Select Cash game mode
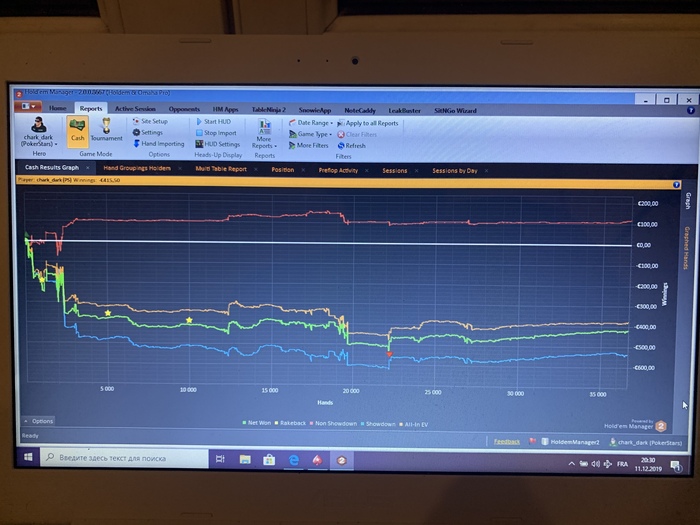 pos(77,130)
